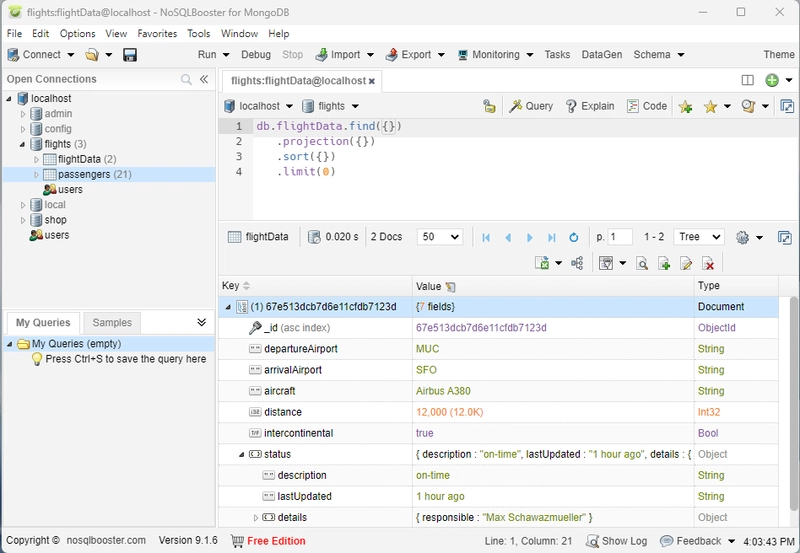Image resolution: width=800 pixels, height=553 pixels.
Task: Change the Tree view mode dropdown
Action: pos(698,237)
